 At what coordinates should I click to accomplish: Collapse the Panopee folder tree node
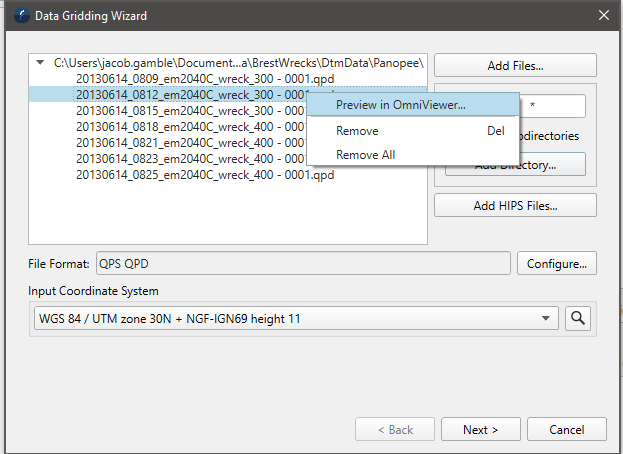tap(40, 62)
